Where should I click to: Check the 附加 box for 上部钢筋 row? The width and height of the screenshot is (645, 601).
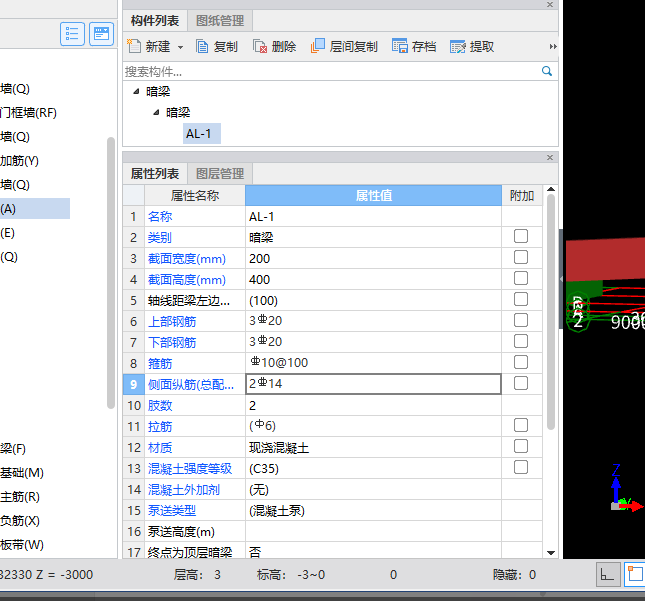click(x=521, y=320)
